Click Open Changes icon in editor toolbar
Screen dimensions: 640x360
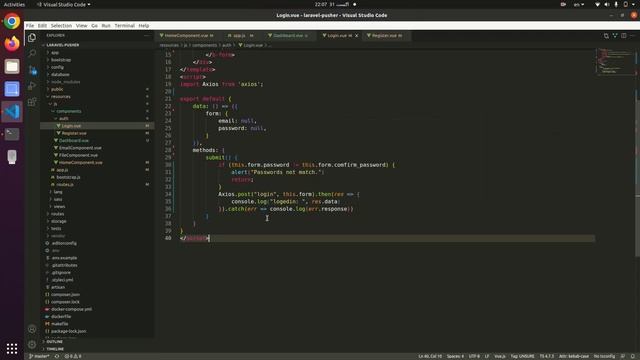pyautogui.click(x=606, y=36)
